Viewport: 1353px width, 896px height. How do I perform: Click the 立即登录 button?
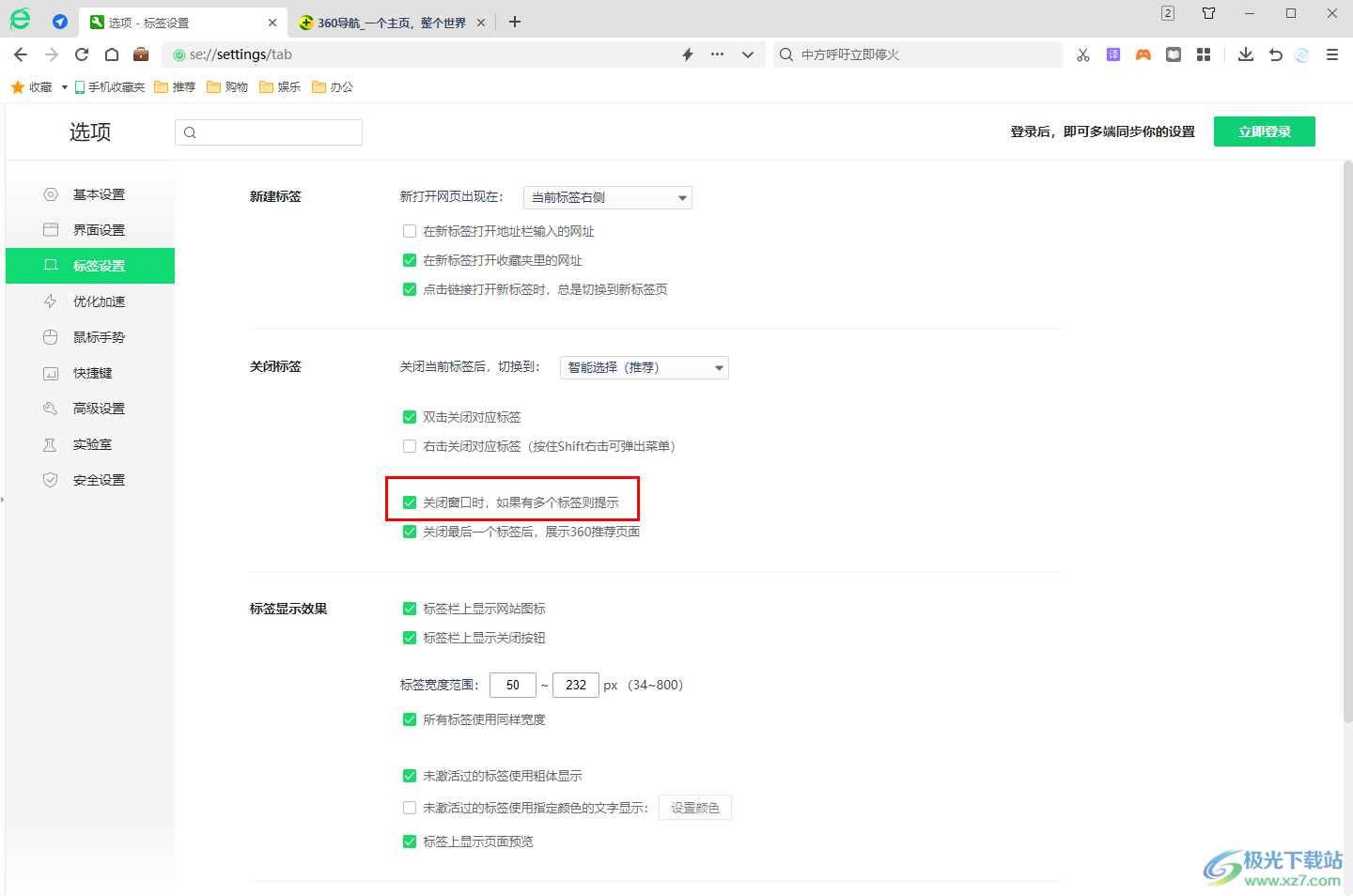coord(1265,131)
